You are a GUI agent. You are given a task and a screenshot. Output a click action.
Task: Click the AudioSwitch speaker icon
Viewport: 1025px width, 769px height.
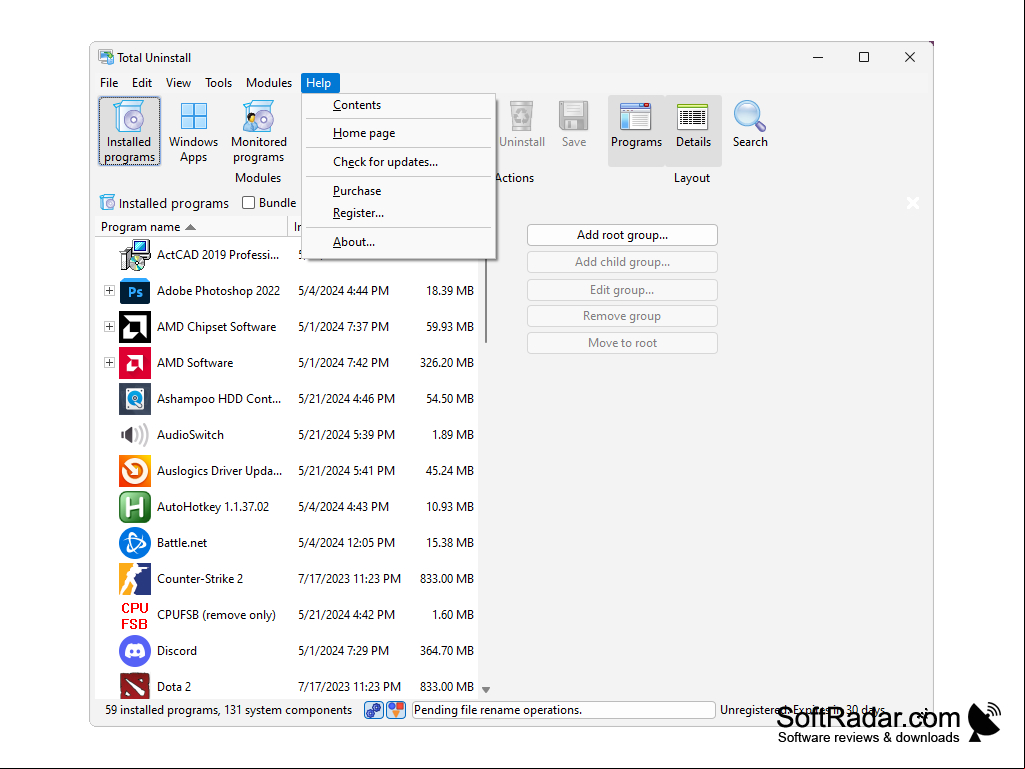coord(135,435)
